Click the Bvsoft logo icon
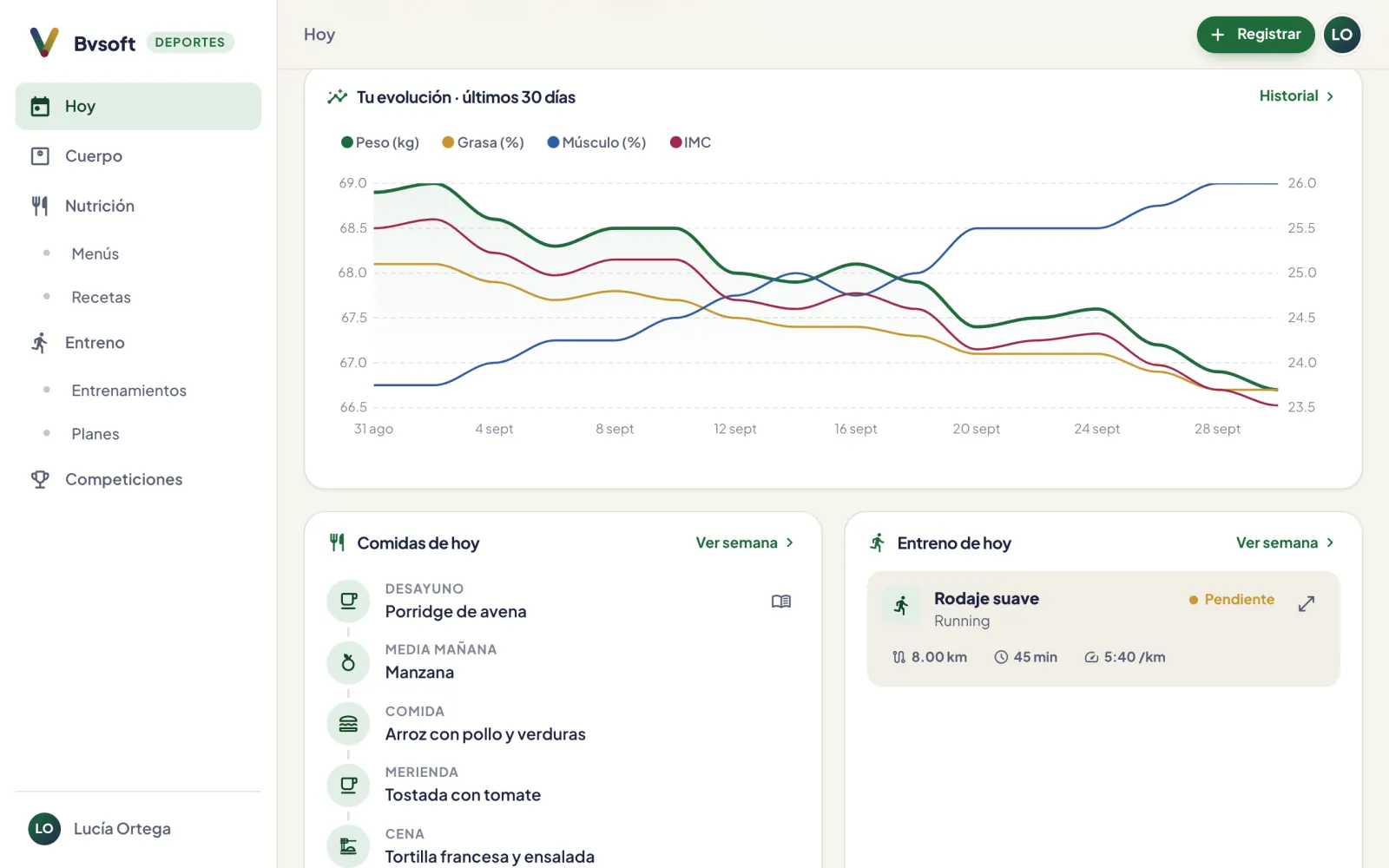Image resolution: width=1389 pixels, height=868 pixels. 44,42
